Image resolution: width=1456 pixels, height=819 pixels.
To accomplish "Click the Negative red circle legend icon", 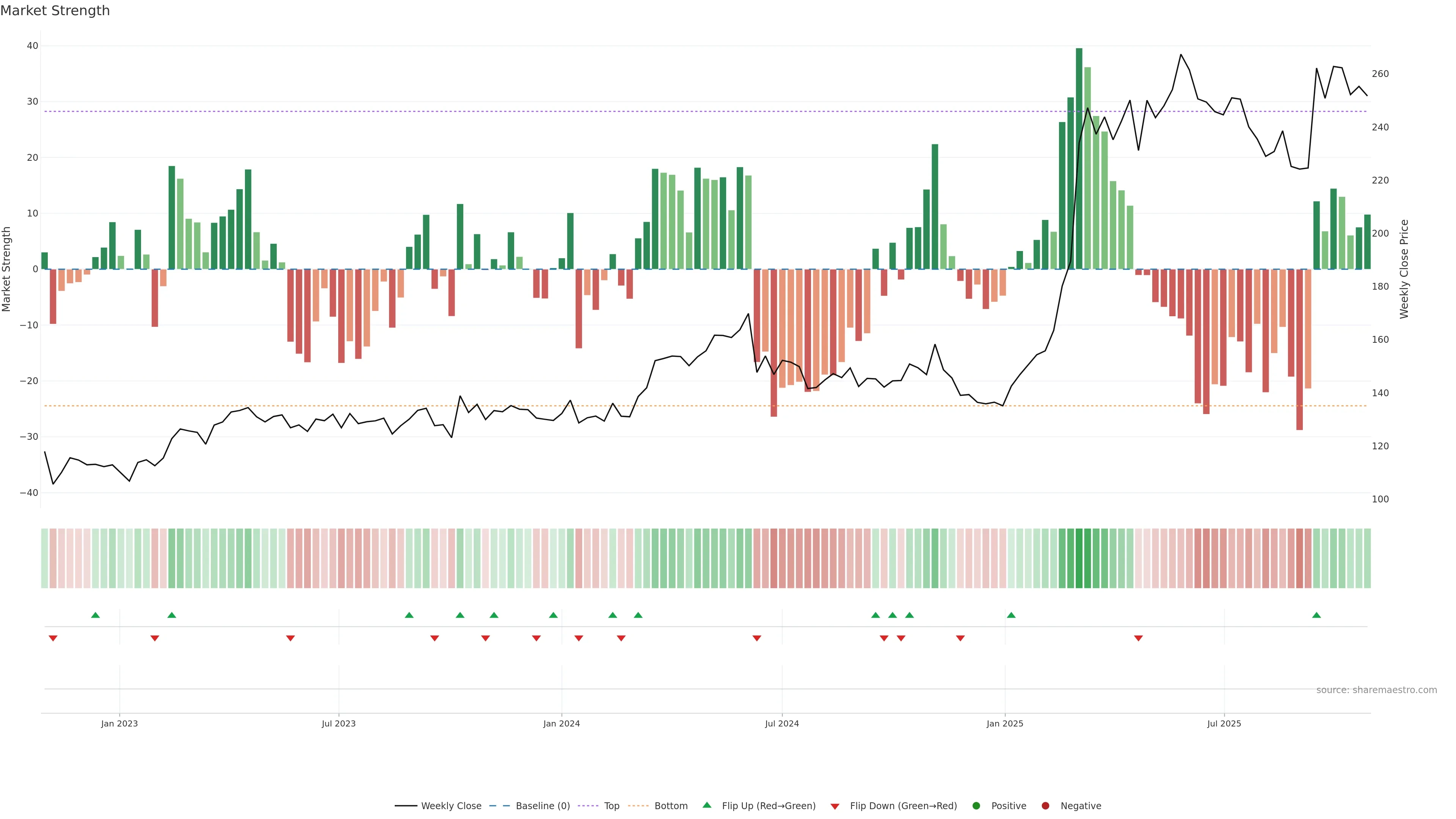I will click(x=1045, y=805).
